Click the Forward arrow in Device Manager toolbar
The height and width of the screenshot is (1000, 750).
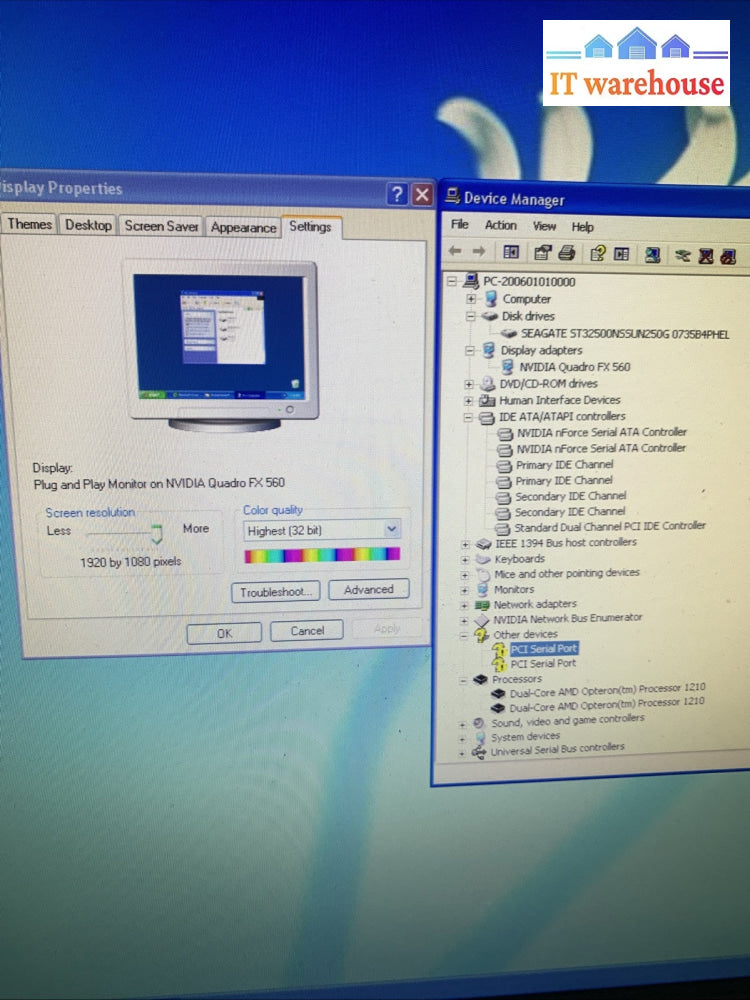479,251
